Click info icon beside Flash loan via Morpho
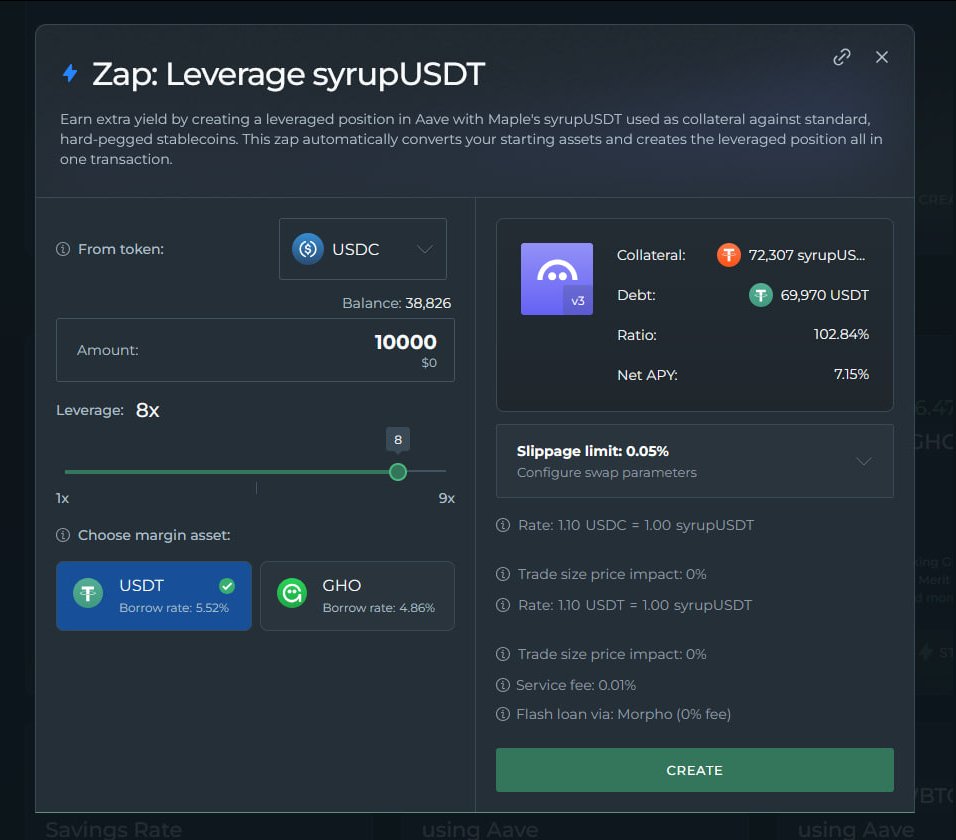Image resolution: width=956 pixels, height=840 pixels. (503, 714)
